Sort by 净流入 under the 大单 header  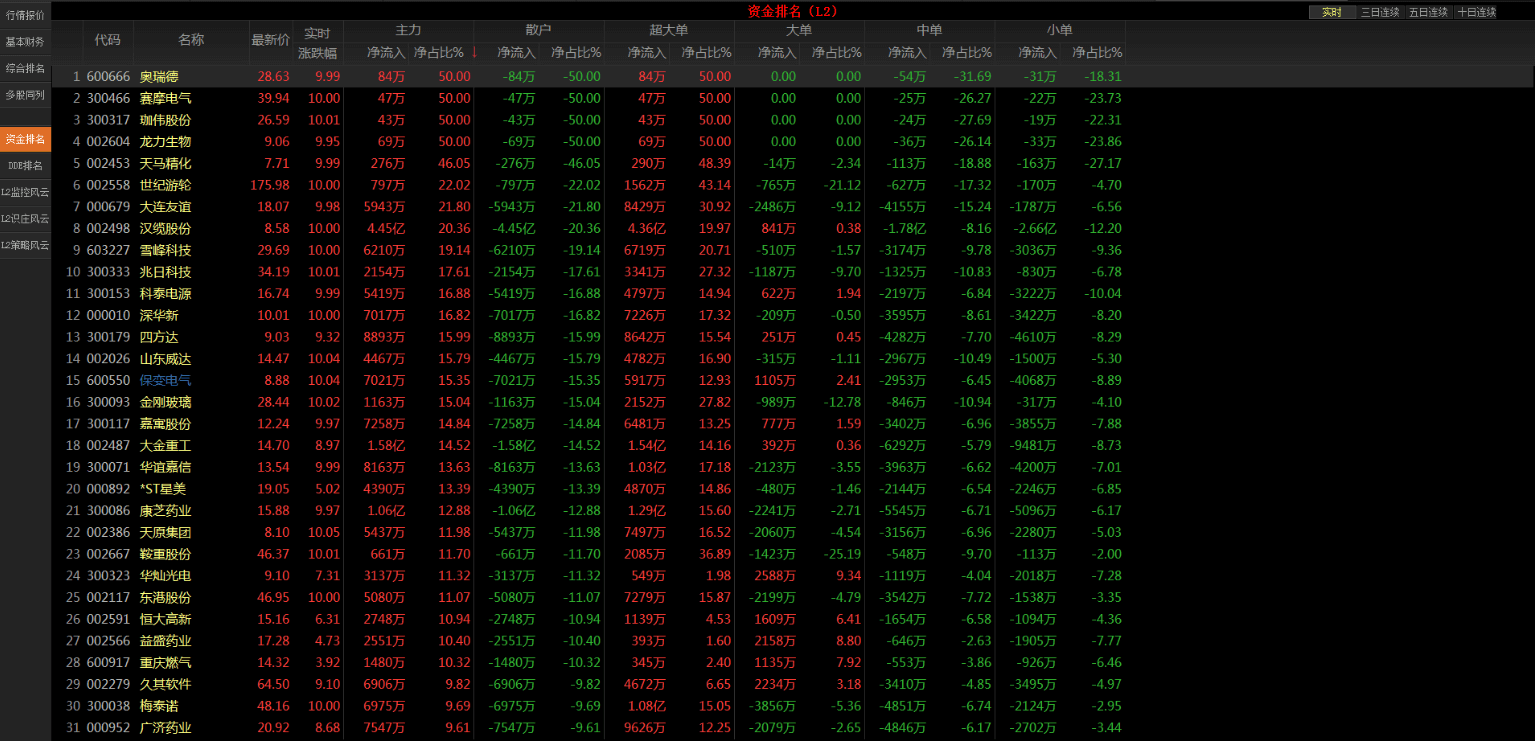click(777, 52)
